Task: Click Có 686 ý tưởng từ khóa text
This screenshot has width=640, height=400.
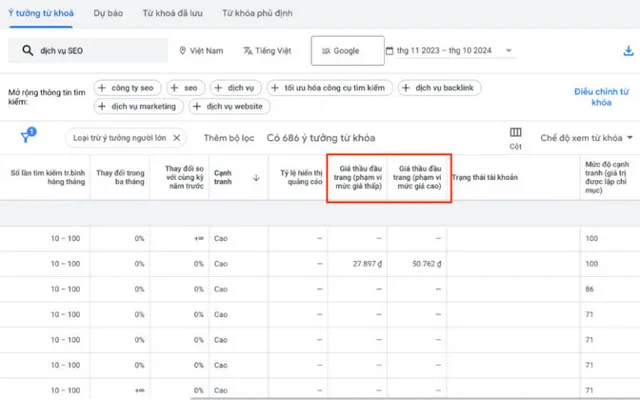Action: [x=321, y=138]
